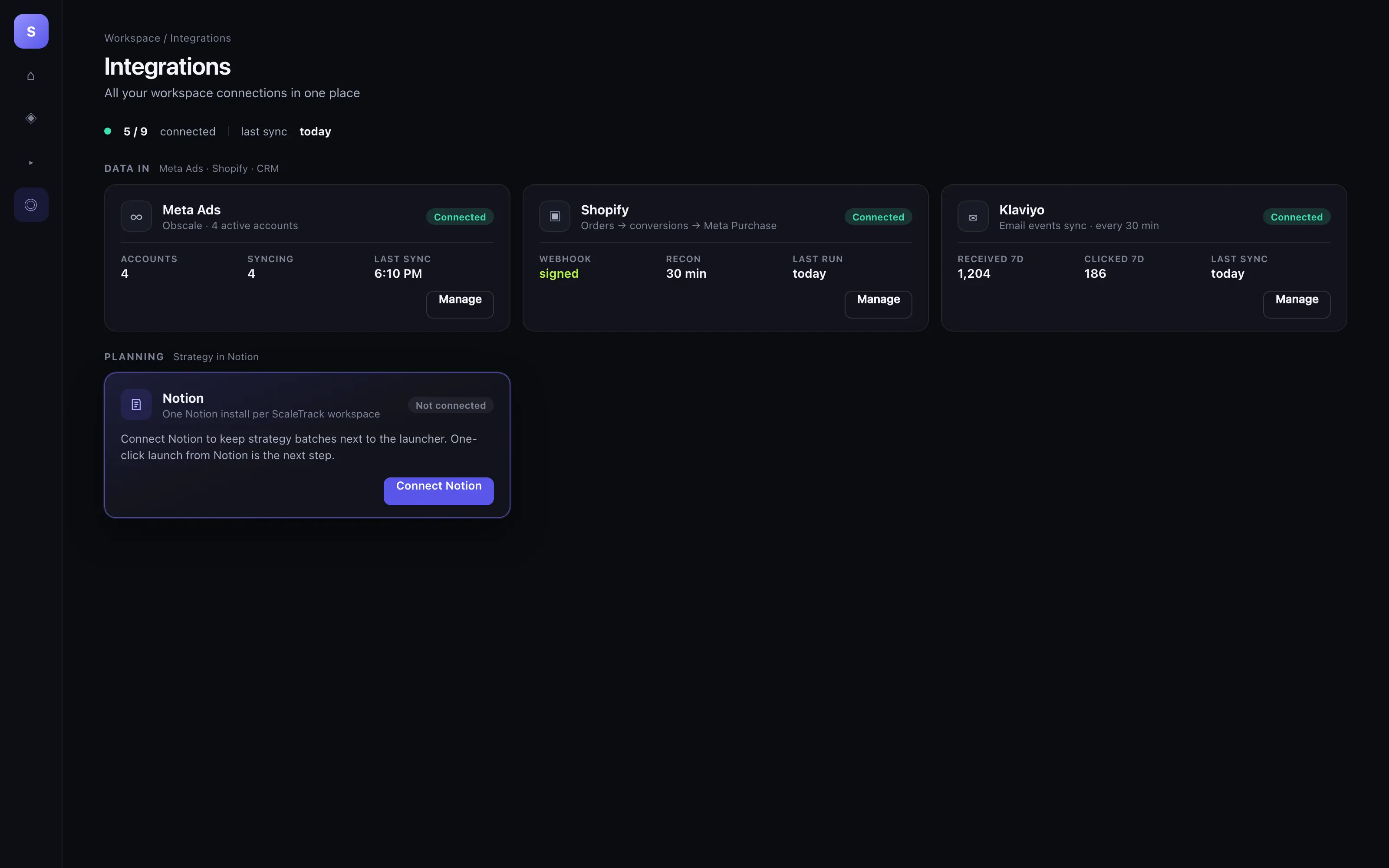Click the Shopify card icon
Image resolution: width=1389 pixels, height=868 pixels.
554,217
